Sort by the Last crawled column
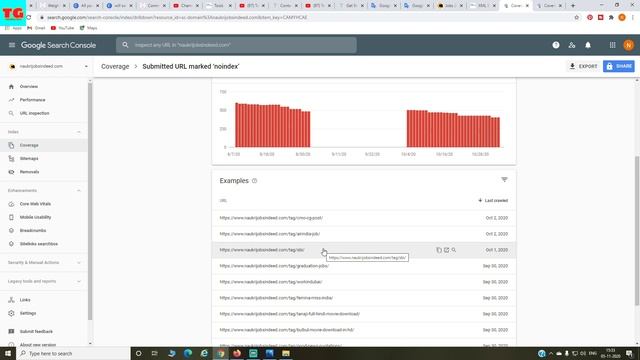The image size is (640, 360). pyautogui.click(x=493, y=200)
